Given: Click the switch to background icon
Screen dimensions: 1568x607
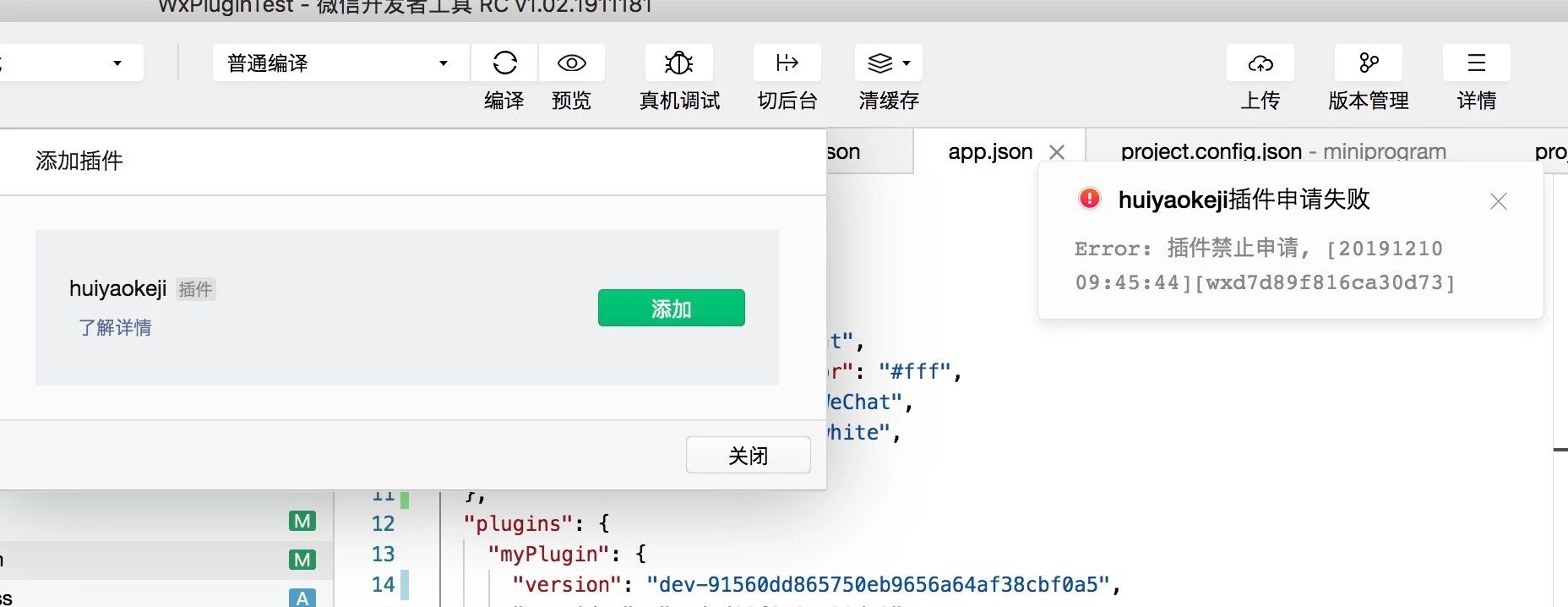Looking at the screenshot, I should (x=787, y=63).
